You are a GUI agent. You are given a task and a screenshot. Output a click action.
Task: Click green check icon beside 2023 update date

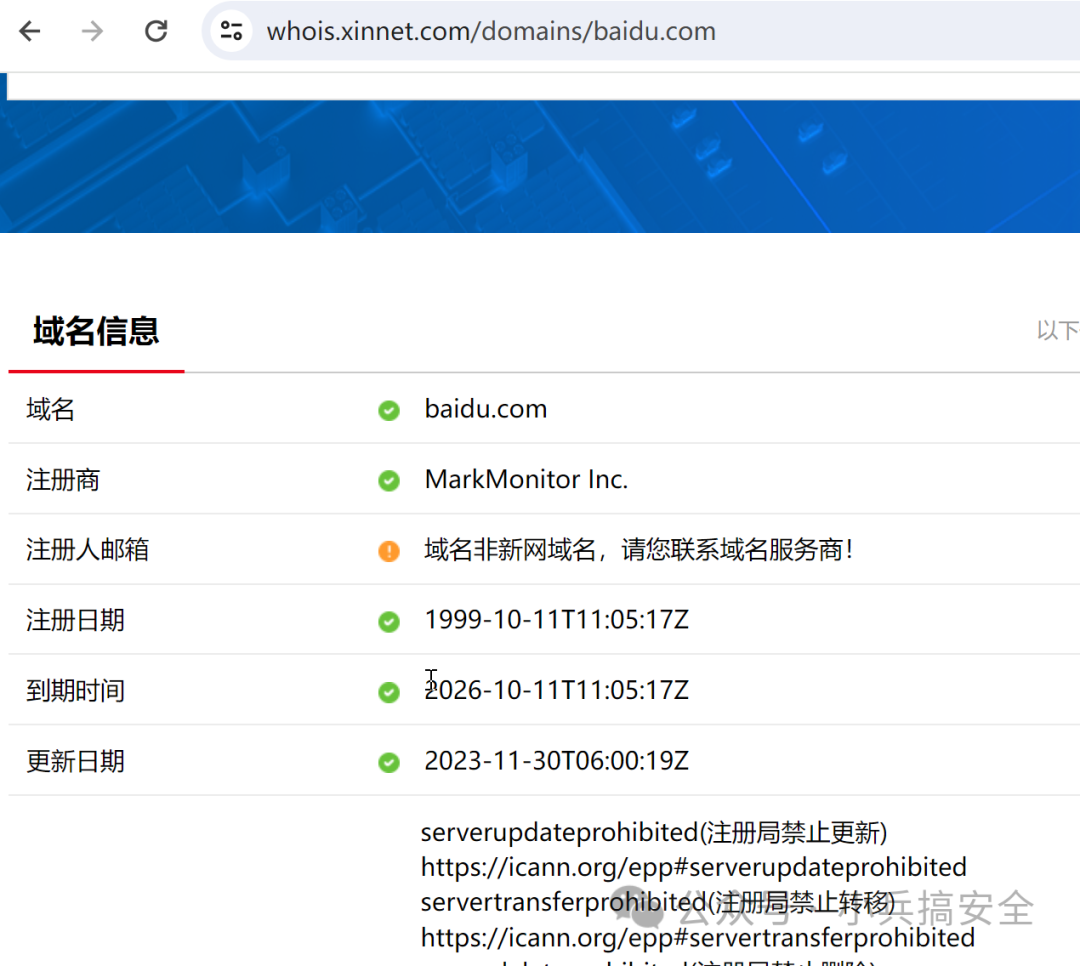point(389,763)
